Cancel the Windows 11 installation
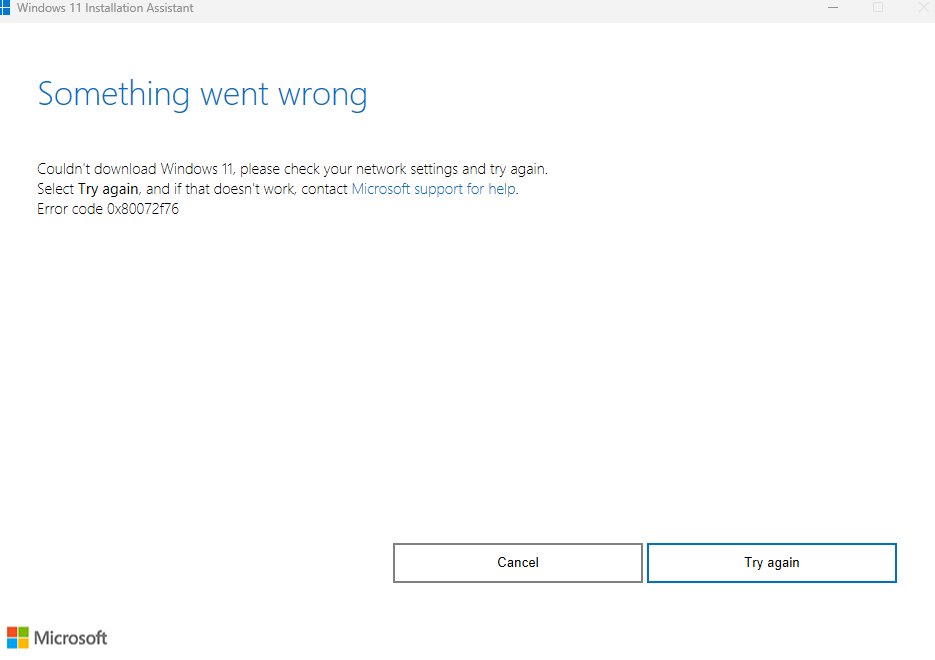Screen dimensions: 935x660 pyautogui.click(x=518, y=562)
